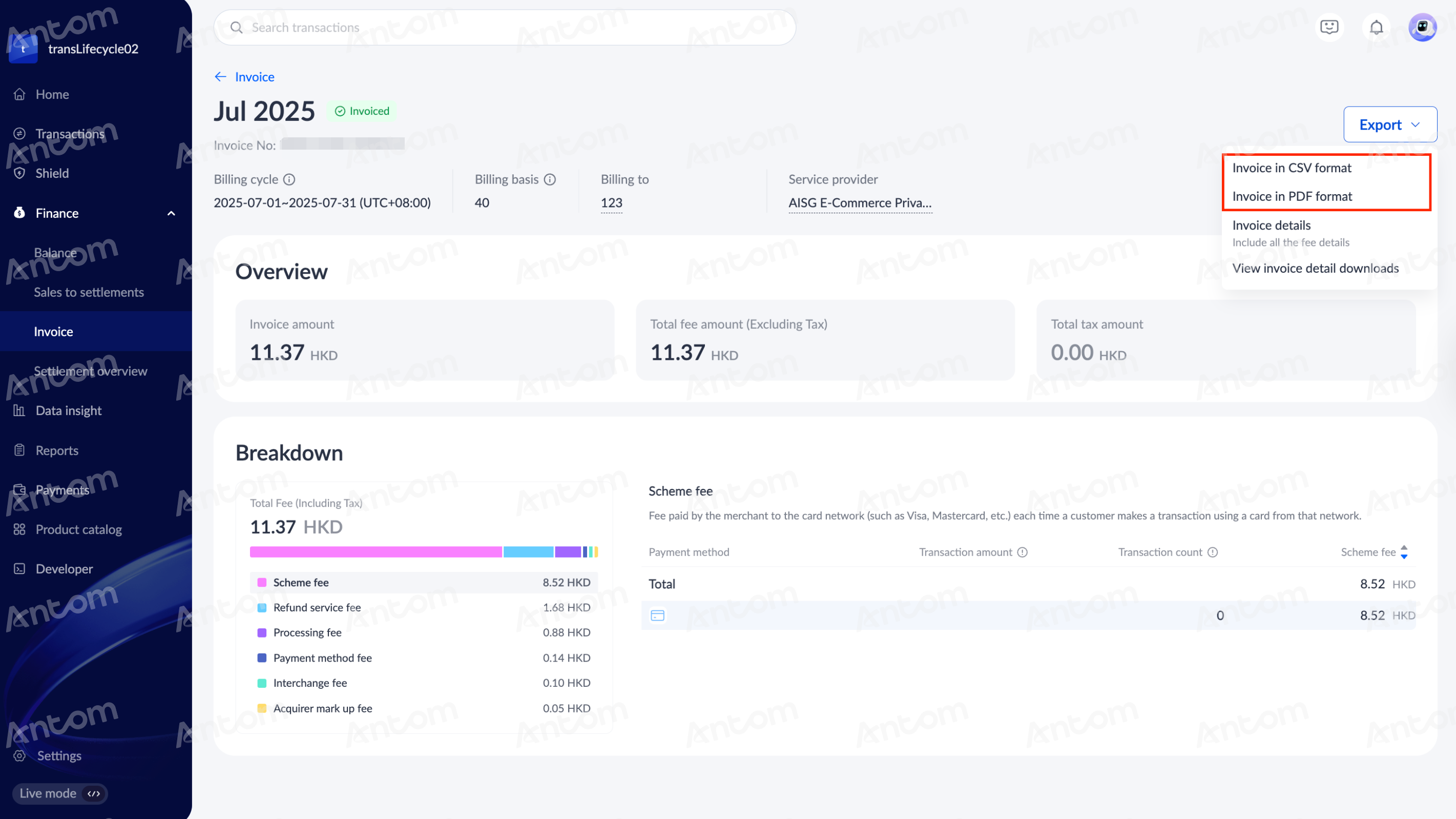Open Settlement overview page
The image size is (1456, 819).
tap(91, 371)
